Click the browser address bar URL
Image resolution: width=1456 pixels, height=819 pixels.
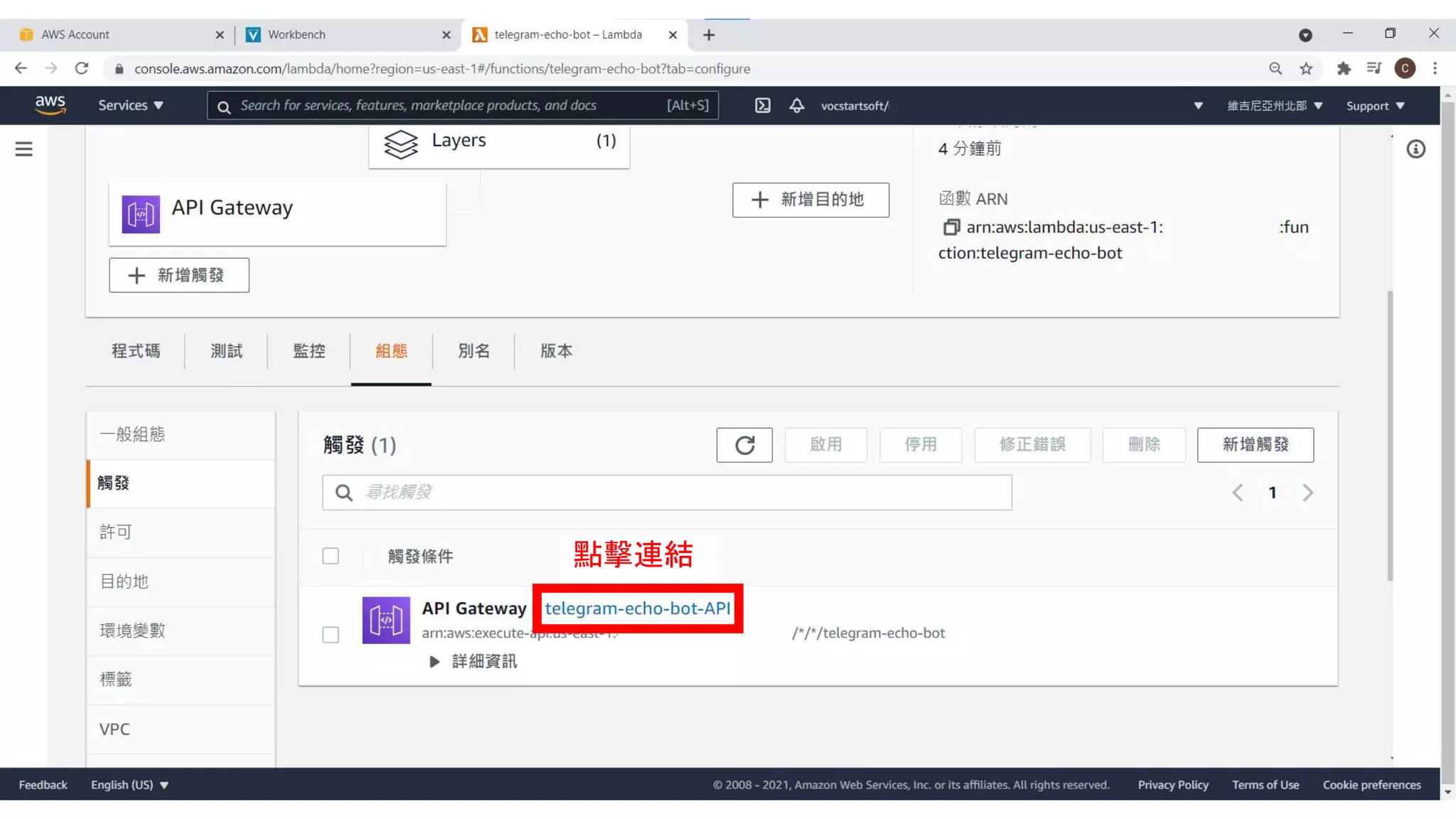[x=442, y=68]
